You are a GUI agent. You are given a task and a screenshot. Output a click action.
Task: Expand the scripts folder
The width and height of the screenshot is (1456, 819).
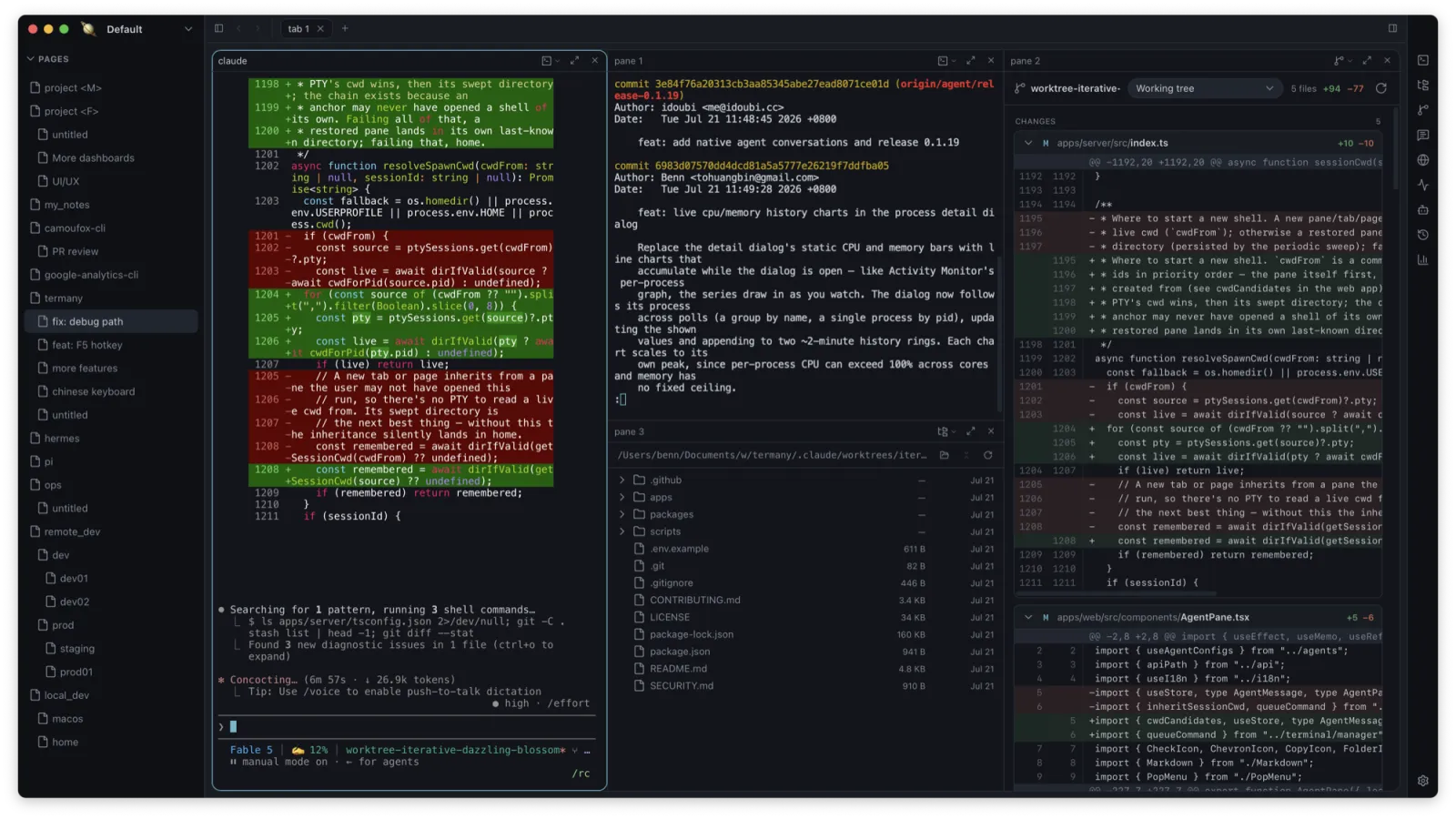(x=622, y=531)
